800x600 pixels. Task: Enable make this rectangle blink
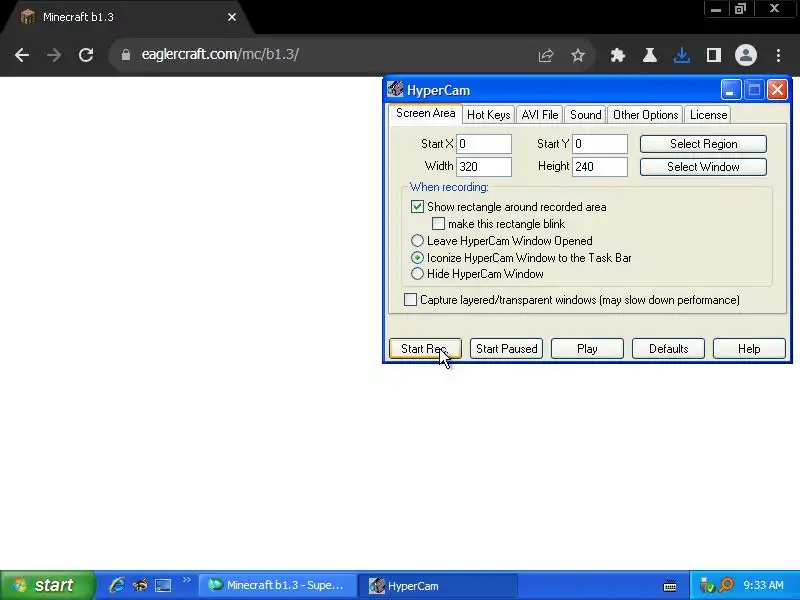[438, 224]
